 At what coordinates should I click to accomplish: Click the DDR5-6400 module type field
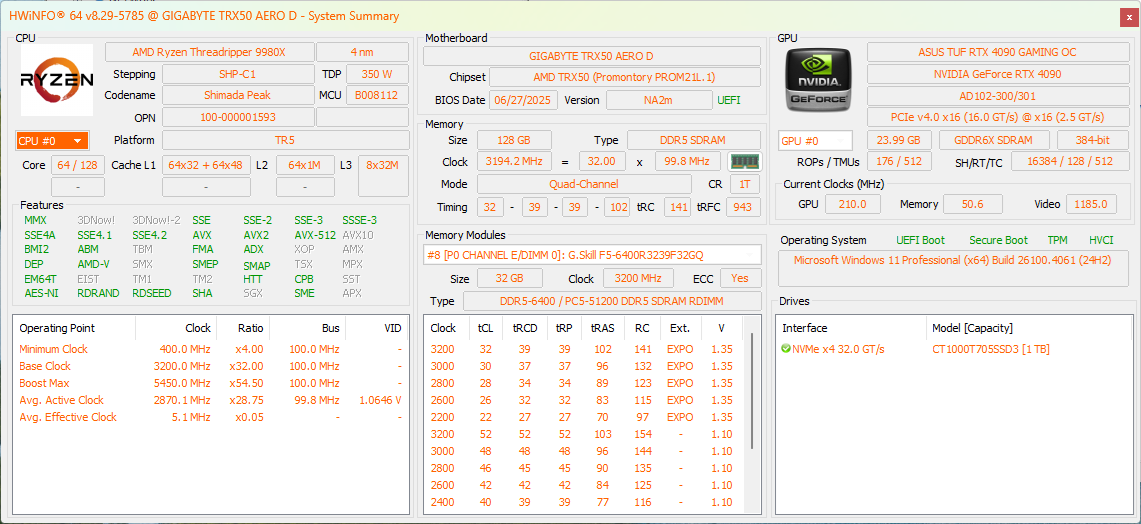coord(611,301)
